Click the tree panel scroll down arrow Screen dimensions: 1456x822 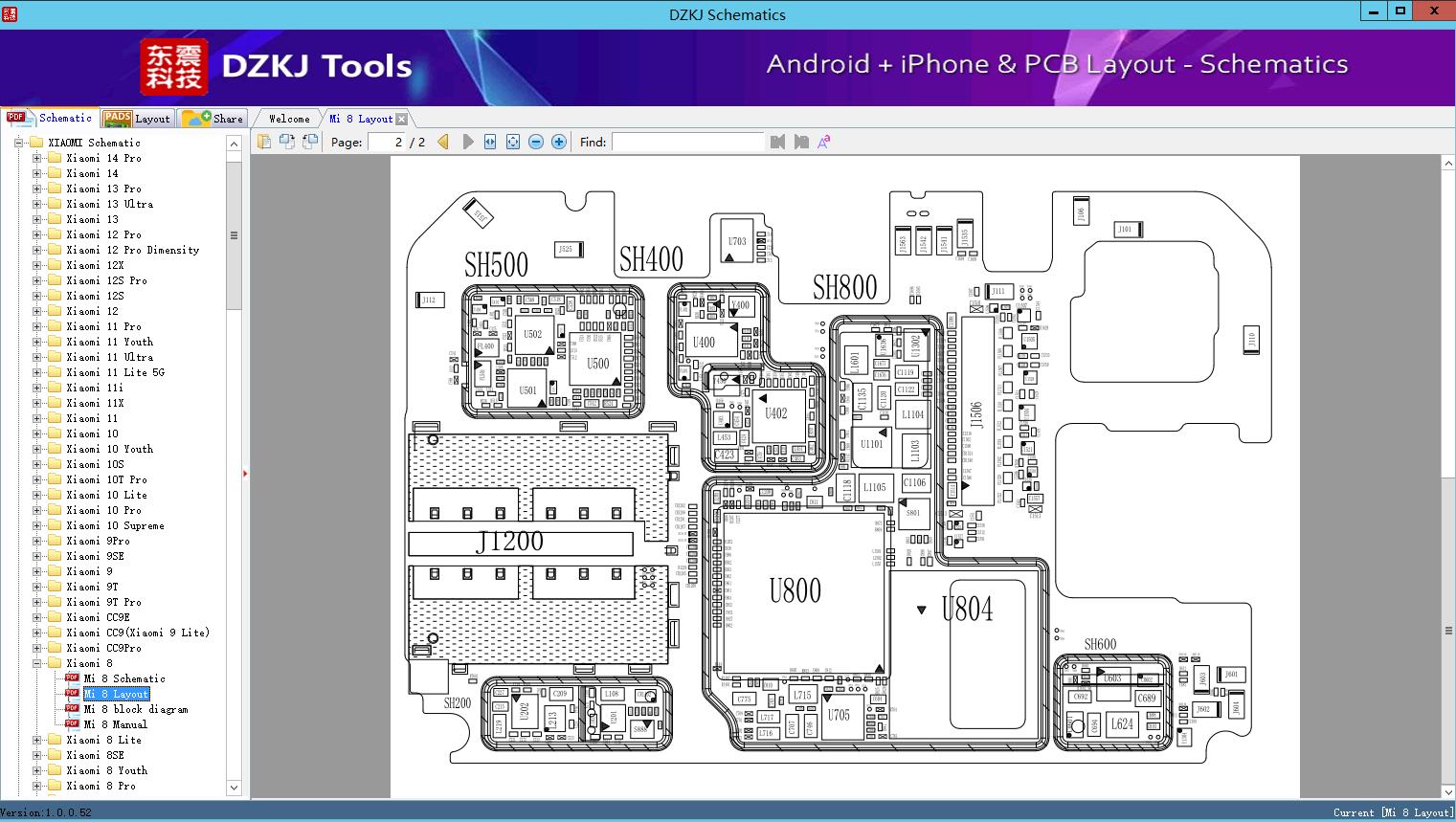[234, 788]
